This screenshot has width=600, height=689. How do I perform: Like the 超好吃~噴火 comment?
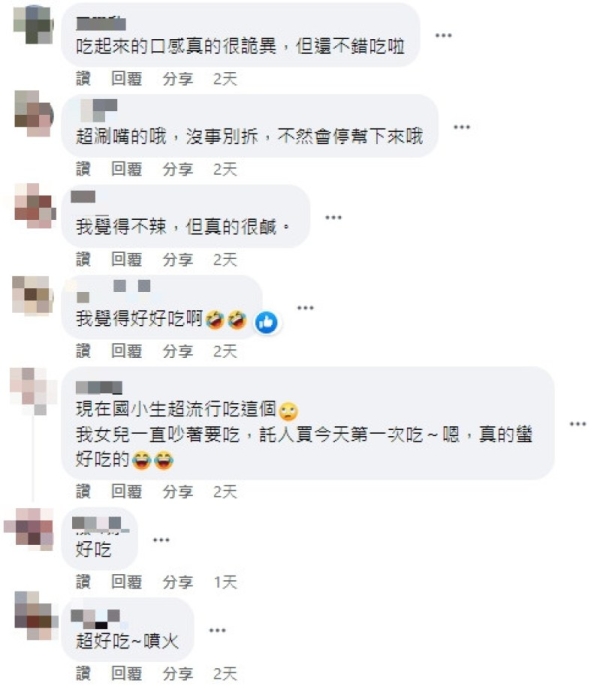pos(83,673)
